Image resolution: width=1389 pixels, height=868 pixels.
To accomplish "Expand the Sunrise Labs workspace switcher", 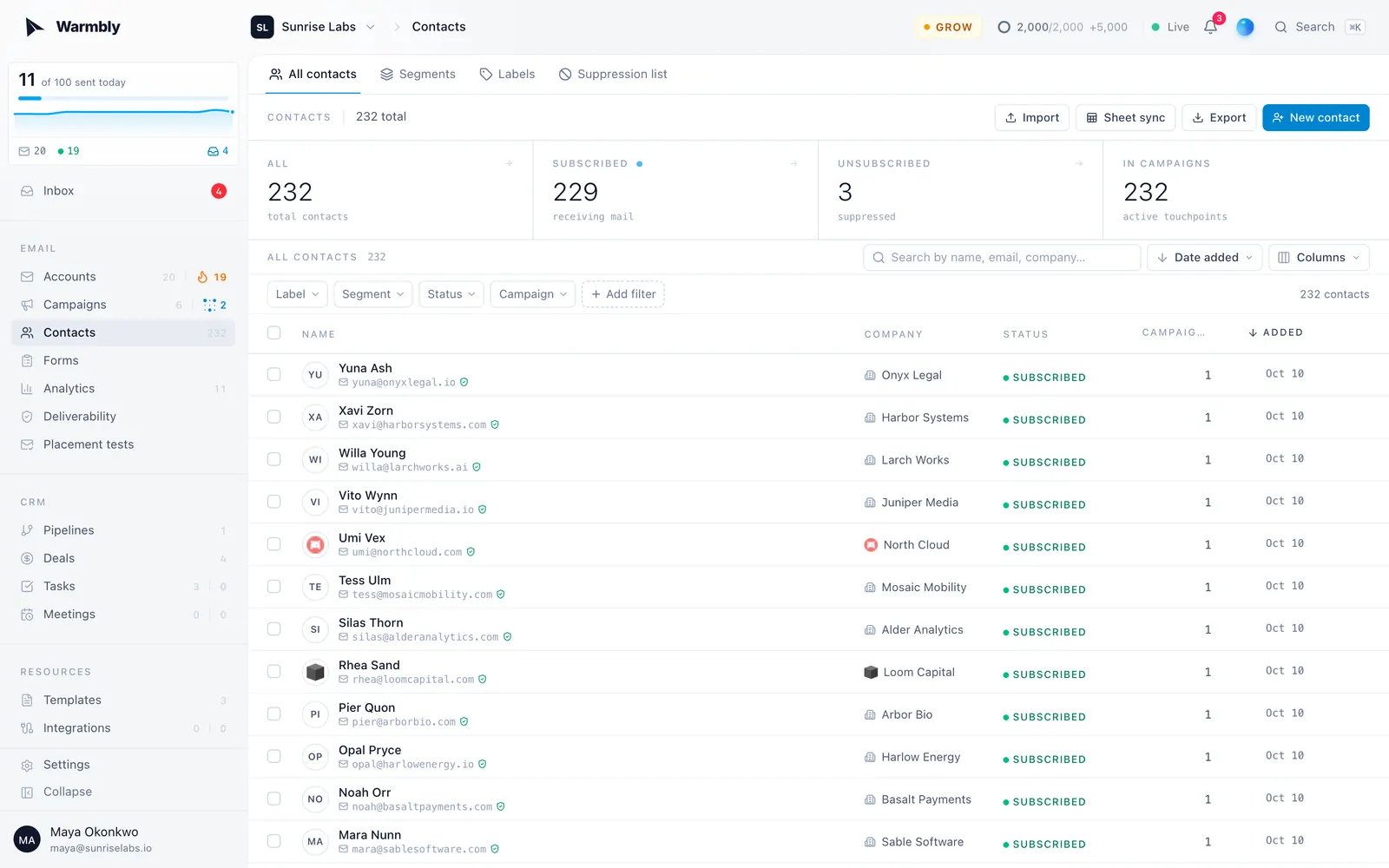I will click(313, 27).
